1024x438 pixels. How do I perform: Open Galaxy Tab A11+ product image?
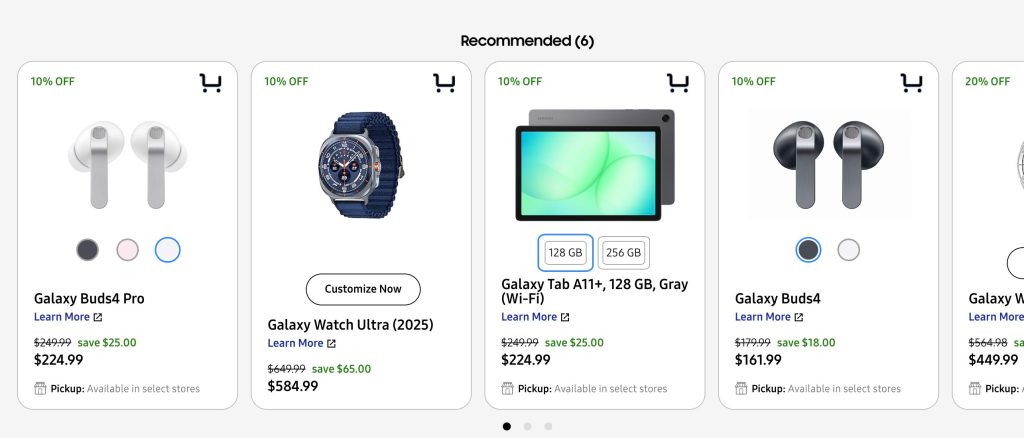(594, 165)
